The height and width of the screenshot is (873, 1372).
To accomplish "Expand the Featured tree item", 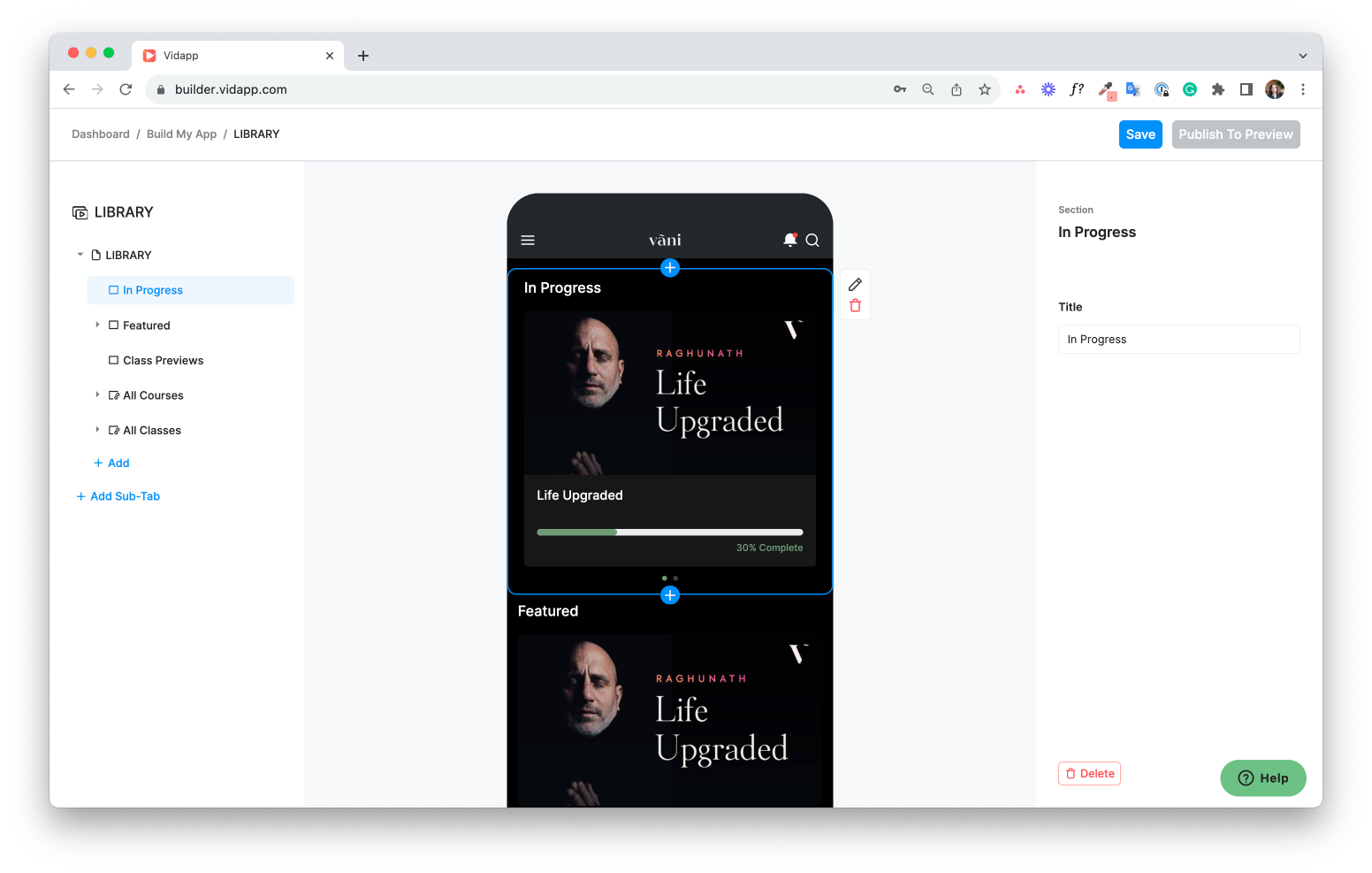I will (97, 325).
